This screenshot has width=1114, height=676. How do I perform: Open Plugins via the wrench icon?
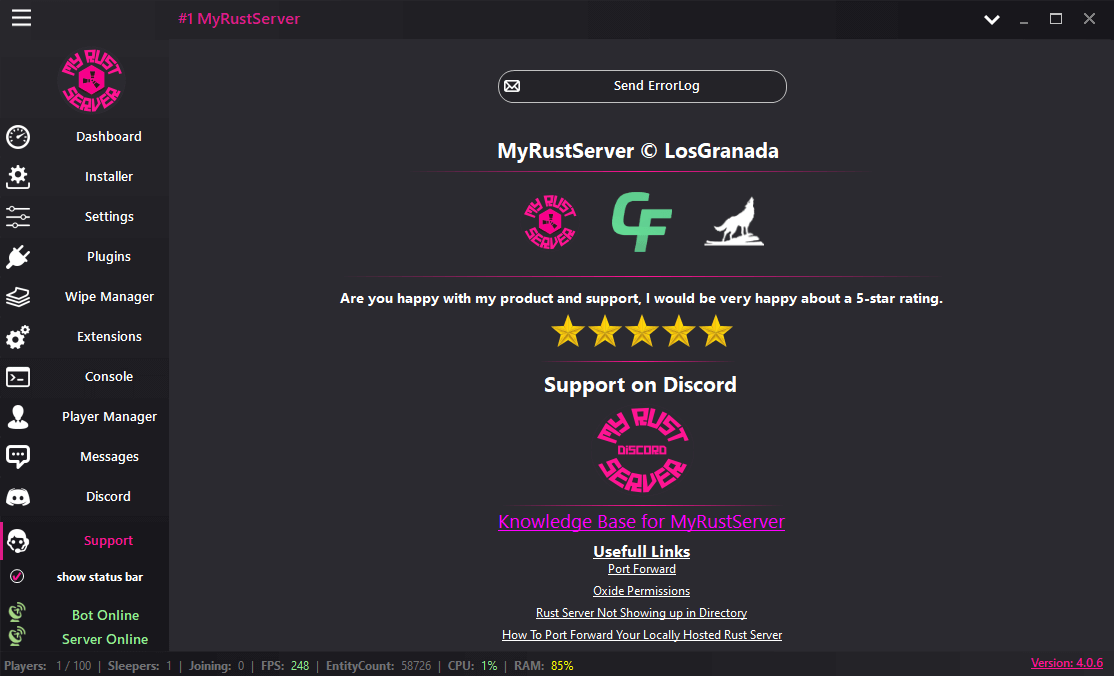(x=17, y=256)
